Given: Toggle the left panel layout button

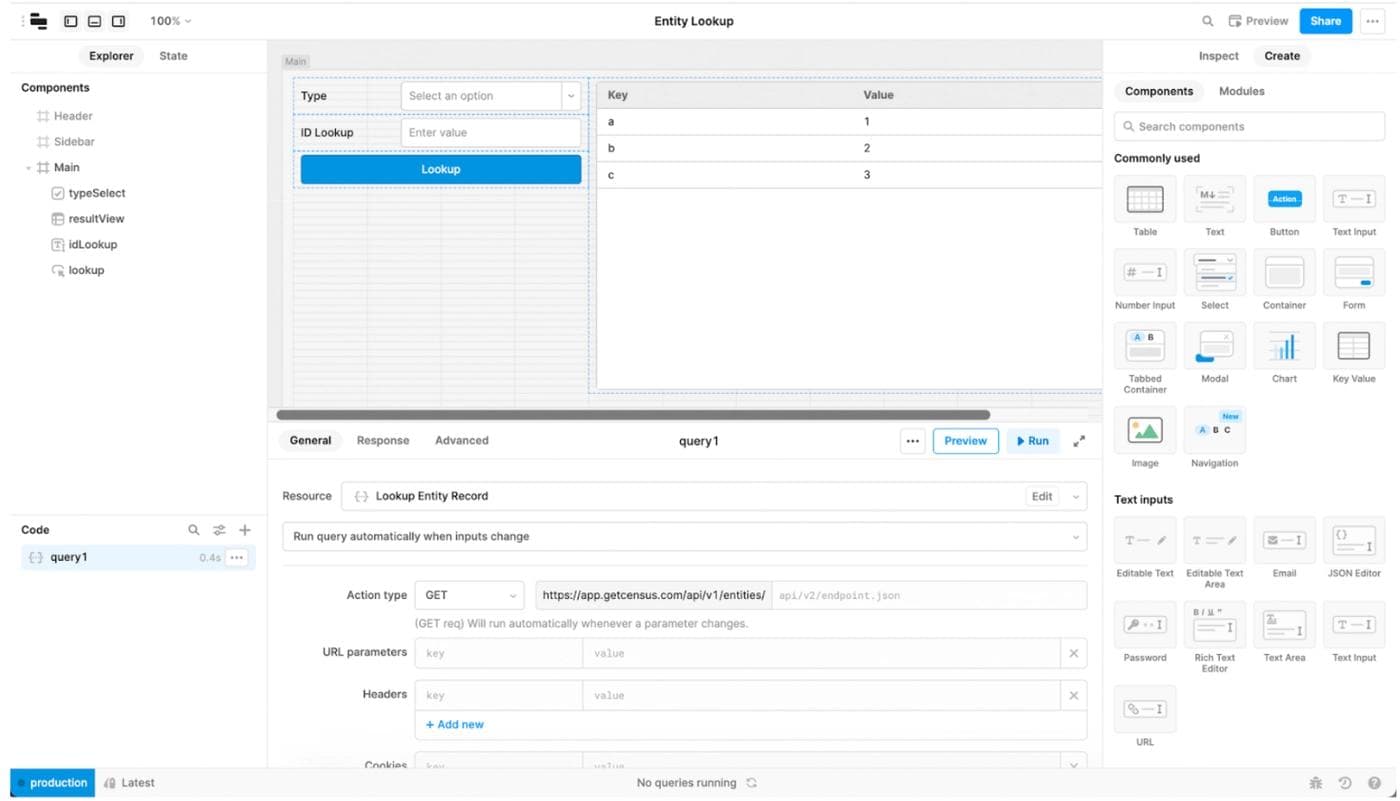Looking at the screenshot, I should click(70, 21).
